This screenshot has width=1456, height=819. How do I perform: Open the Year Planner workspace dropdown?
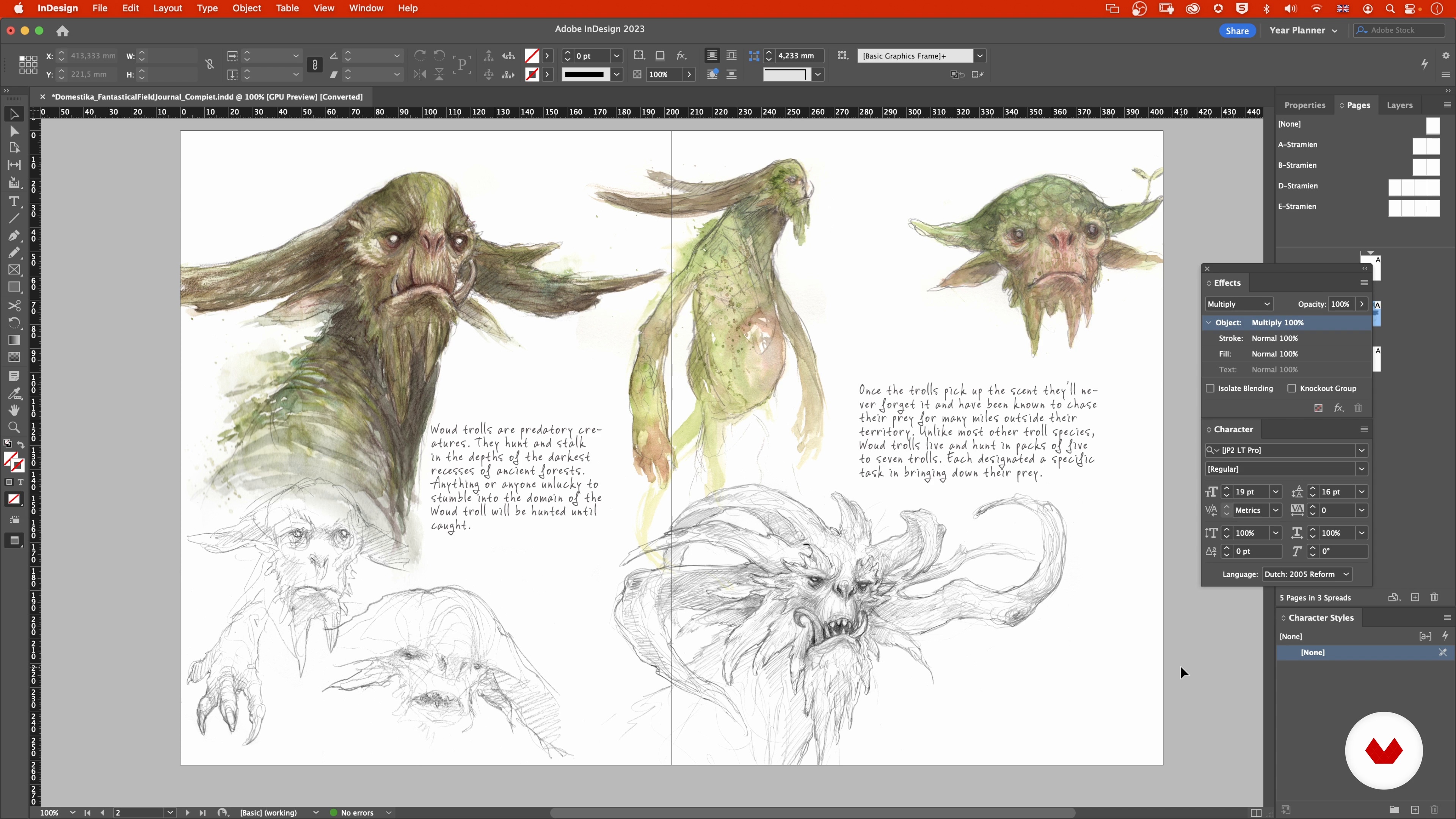tap(1303, 30)
